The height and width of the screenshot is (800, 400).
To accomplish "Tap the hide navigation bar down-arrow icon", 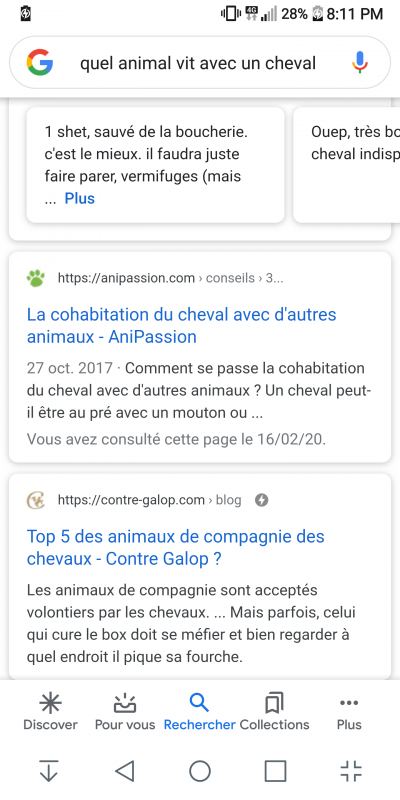I will (x=49, y=771).
